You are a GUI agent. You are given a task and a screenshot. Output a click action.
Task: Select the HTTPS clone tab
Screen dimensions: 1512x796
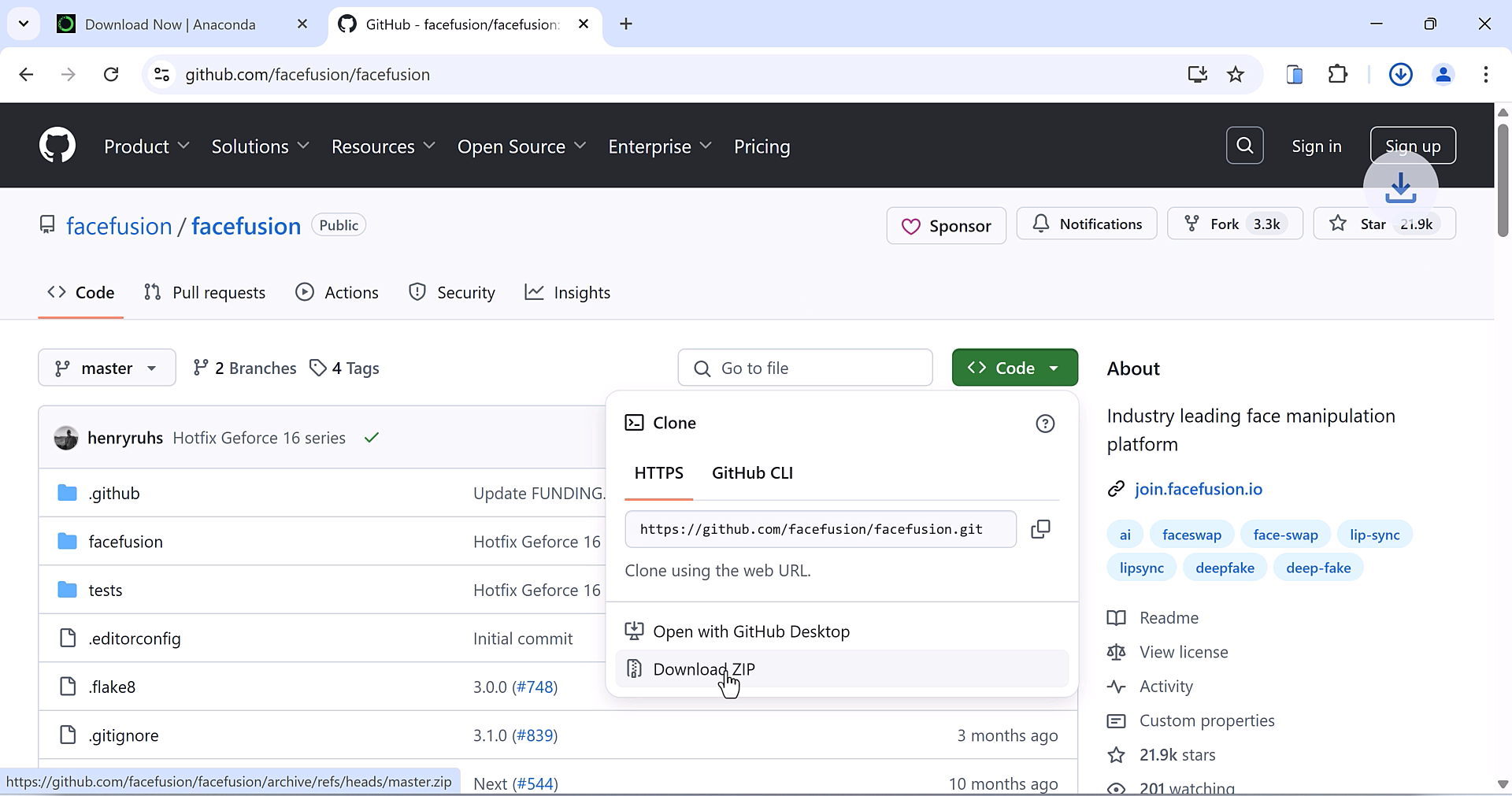click(x=659, y=473)
